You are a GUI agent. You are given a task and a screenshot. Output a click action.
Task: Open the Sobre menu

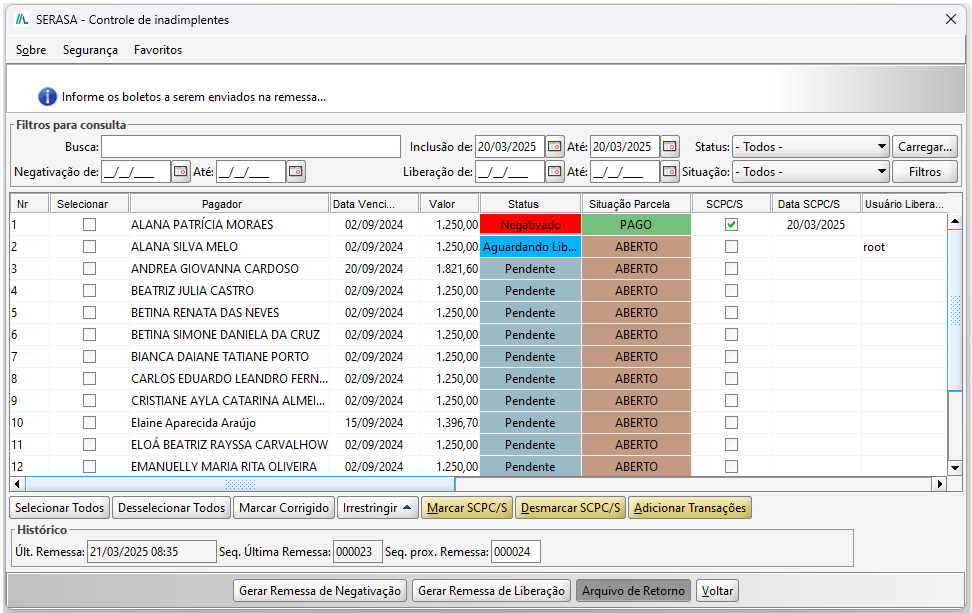(x=31, y=50)
